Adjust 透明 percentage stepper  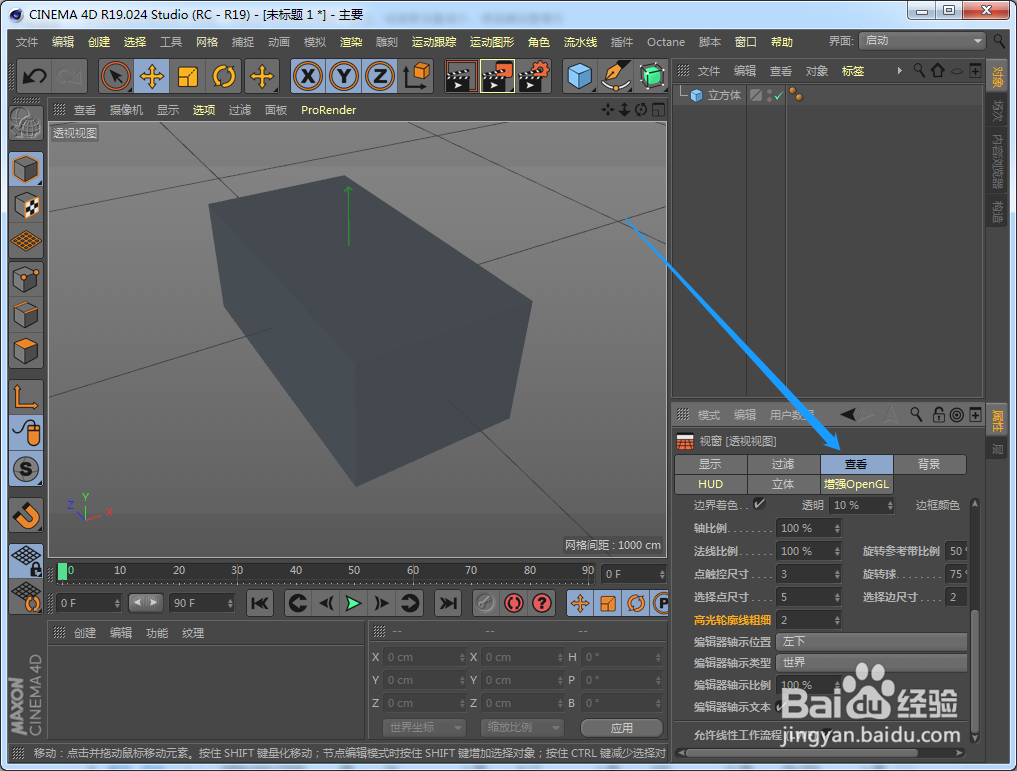point(890,505)
